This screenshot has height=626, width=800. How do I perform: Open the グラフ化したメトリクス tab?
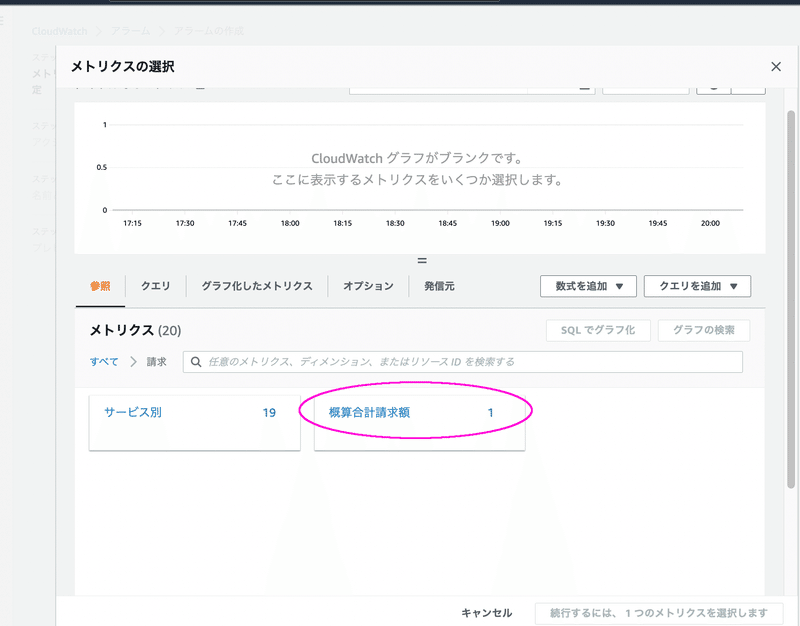pyautogui.click(x=257, y=286)
